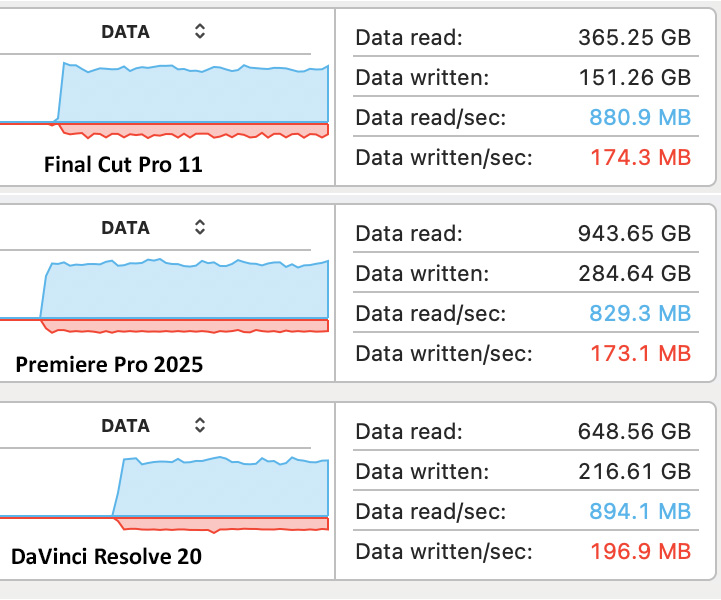Click the Premiere Pro 2025 label

(x=109, y=364)
